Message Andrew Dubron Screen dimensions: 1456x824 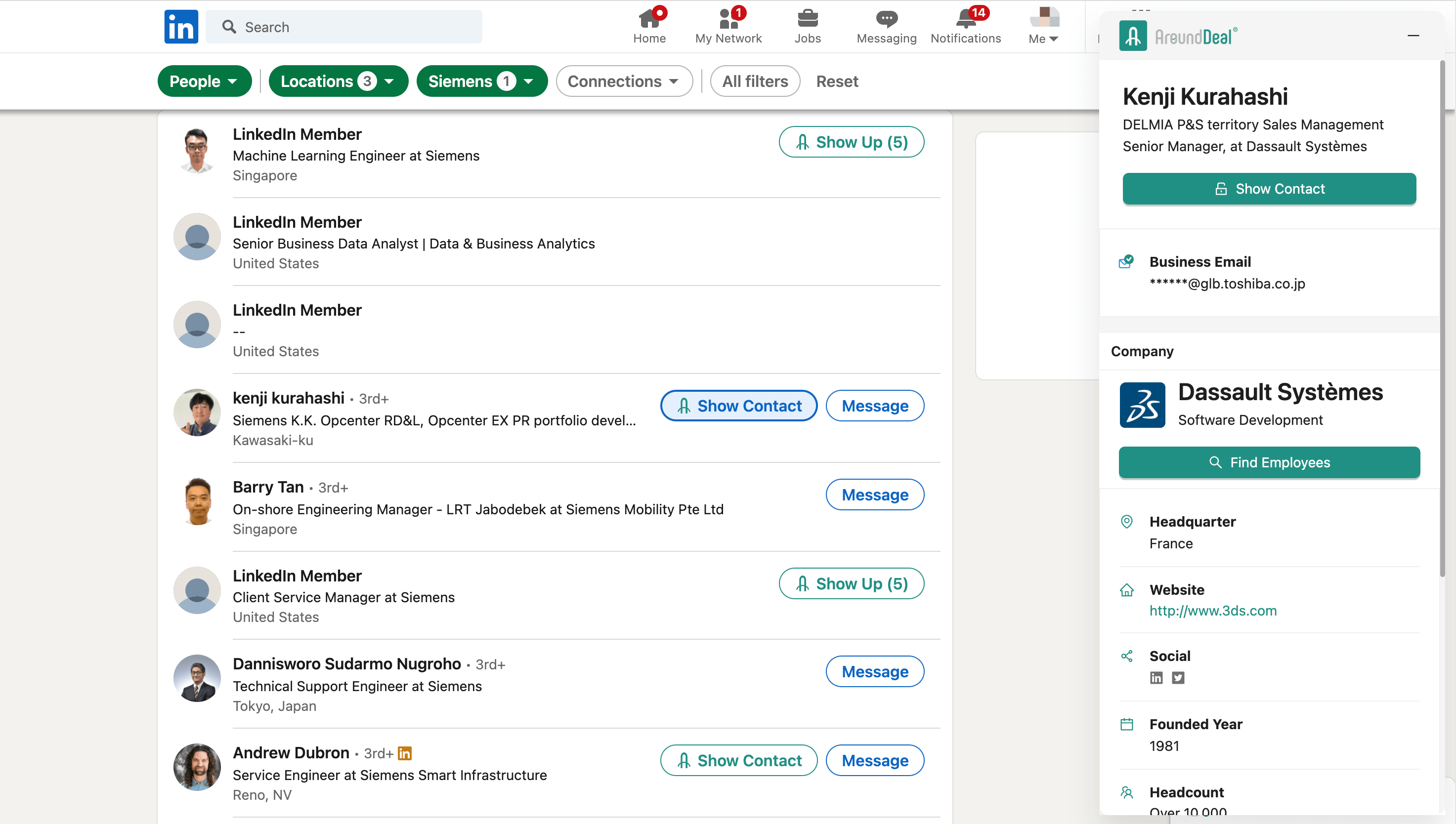tap(875, 761)
